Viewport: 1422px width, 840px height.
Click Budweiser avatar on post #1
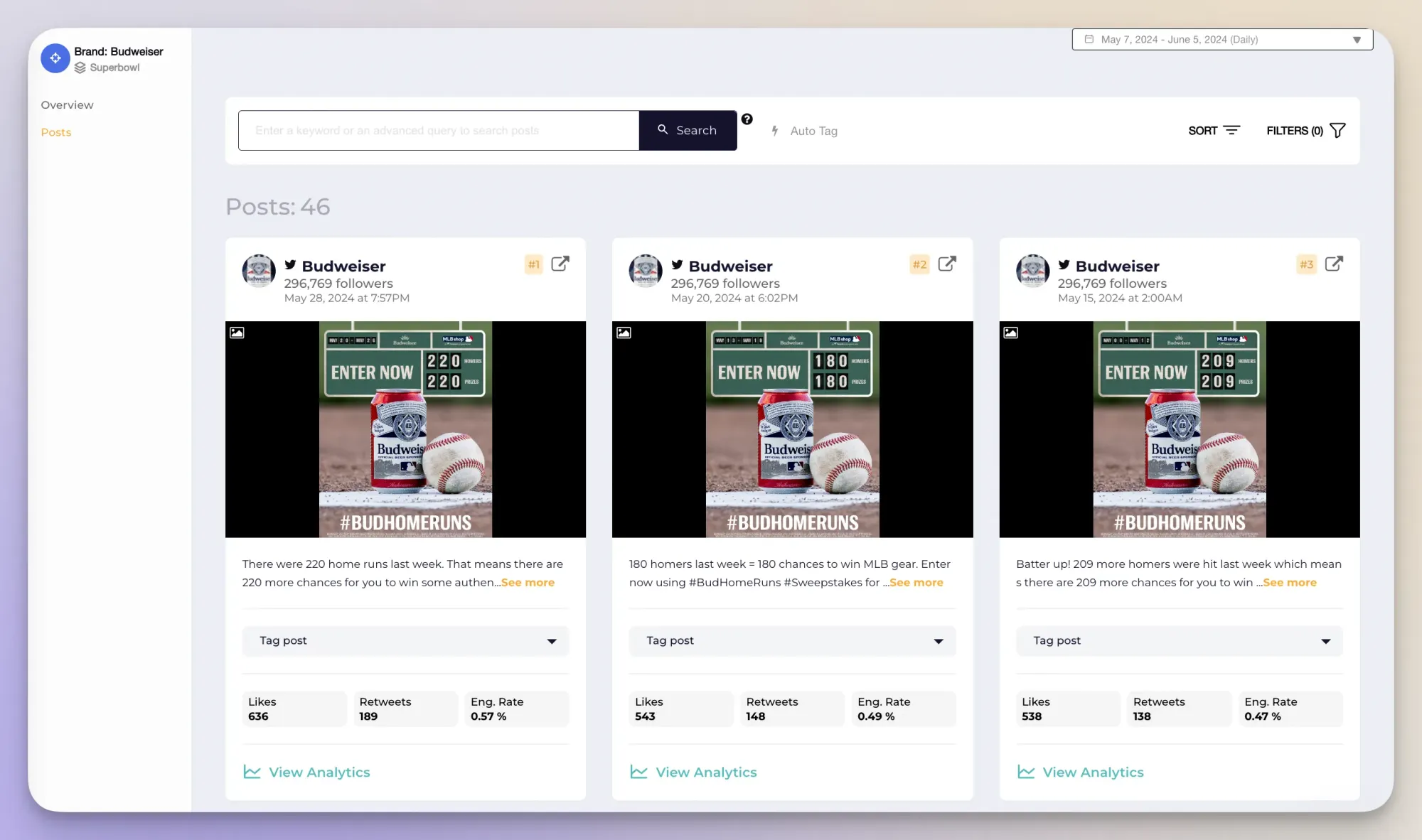coord(259,271)
